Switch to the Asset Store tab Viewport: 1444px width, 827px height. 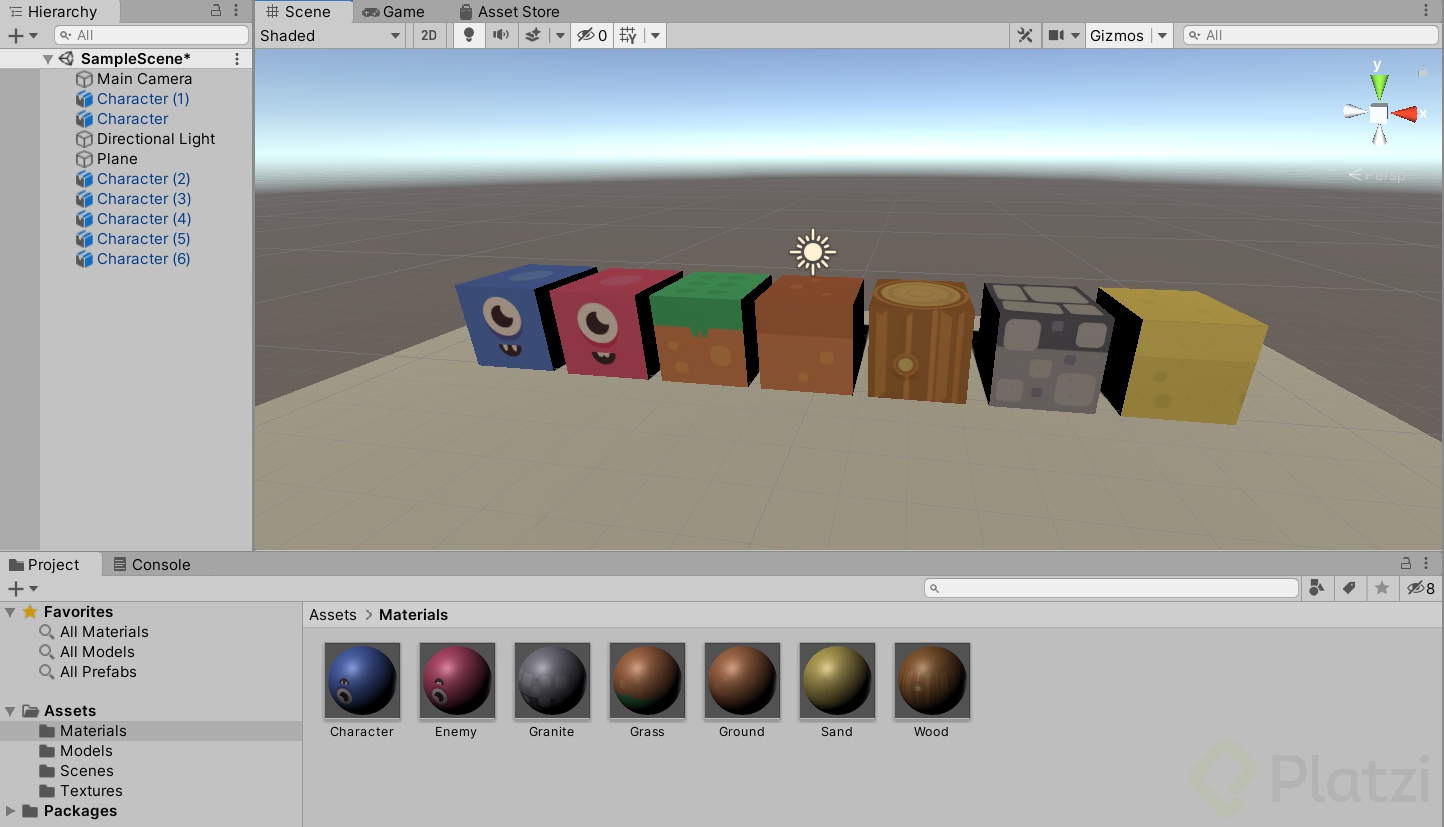(509, 12)
